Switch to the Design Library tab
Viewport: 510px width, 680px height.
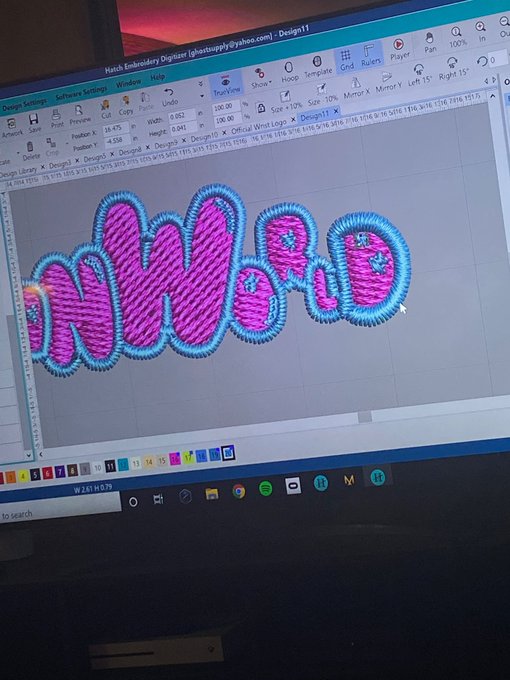pyautogui.click(x=18, y=172)
